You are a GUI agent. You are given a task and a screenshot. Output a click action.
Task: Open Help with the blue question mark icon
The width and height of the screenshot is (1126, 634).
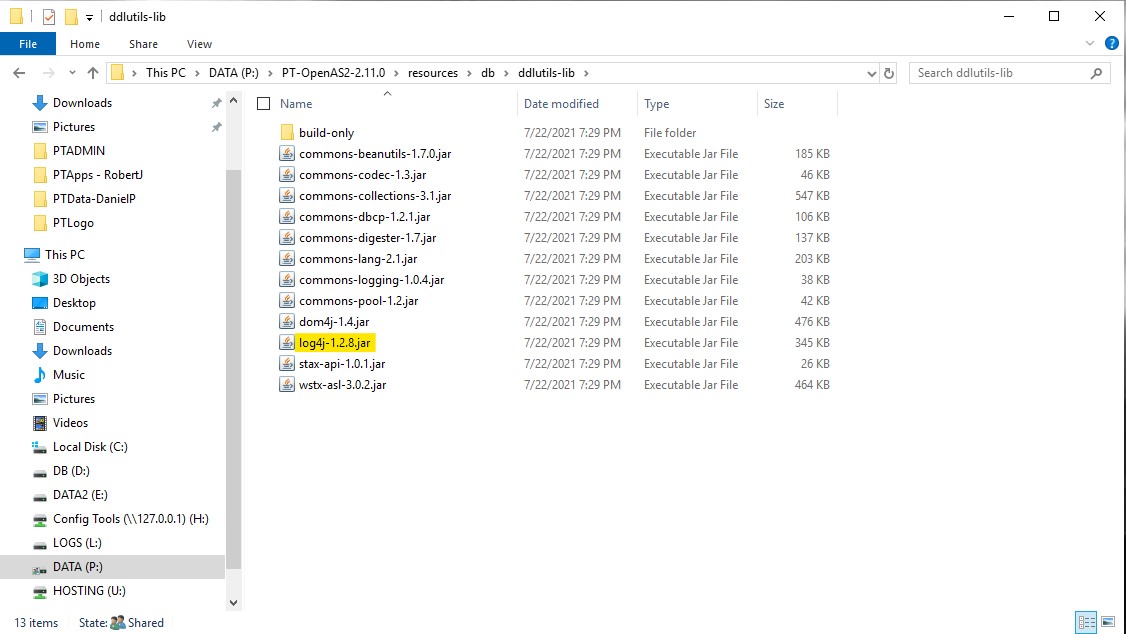[1111, 43]
